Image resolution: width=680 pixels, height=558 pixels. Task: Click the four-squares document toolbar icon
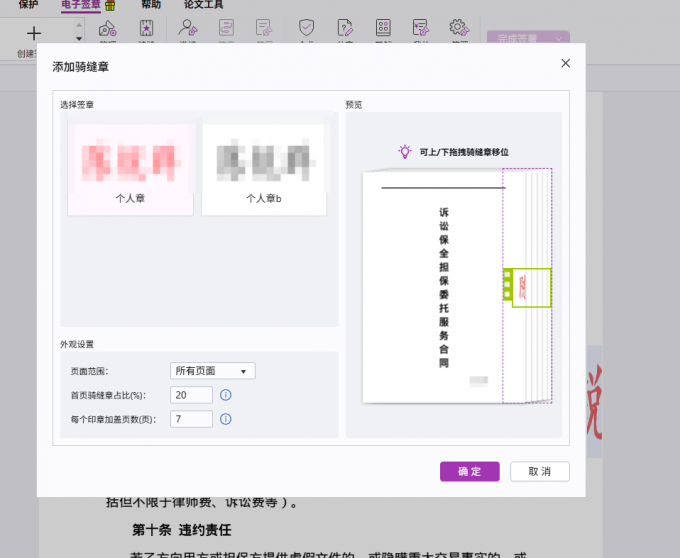click(383, 28)
